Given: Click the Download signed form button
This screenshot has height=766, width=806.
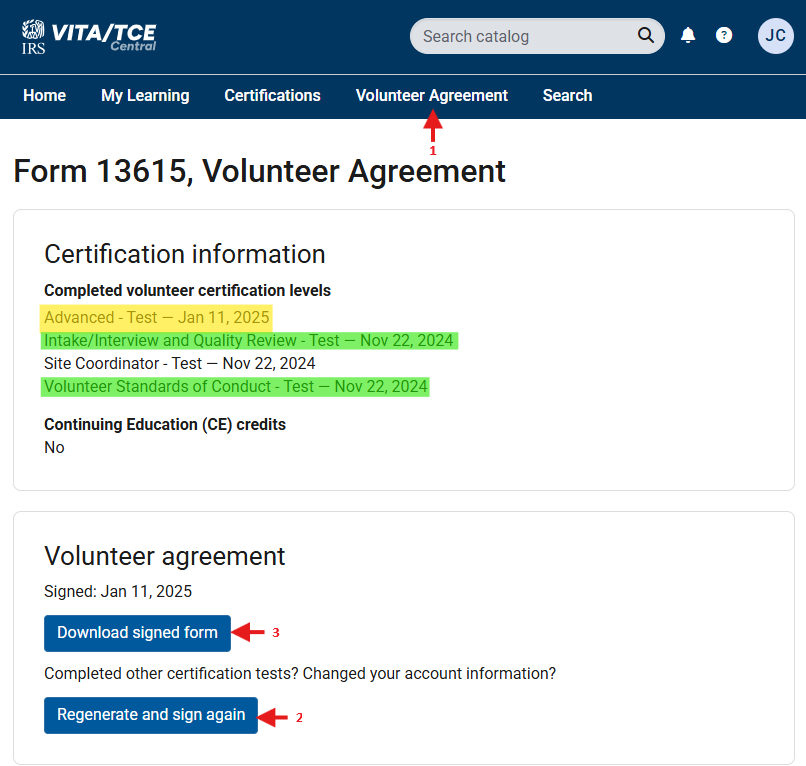Looking at the screenshot, I should pos(137,633).
